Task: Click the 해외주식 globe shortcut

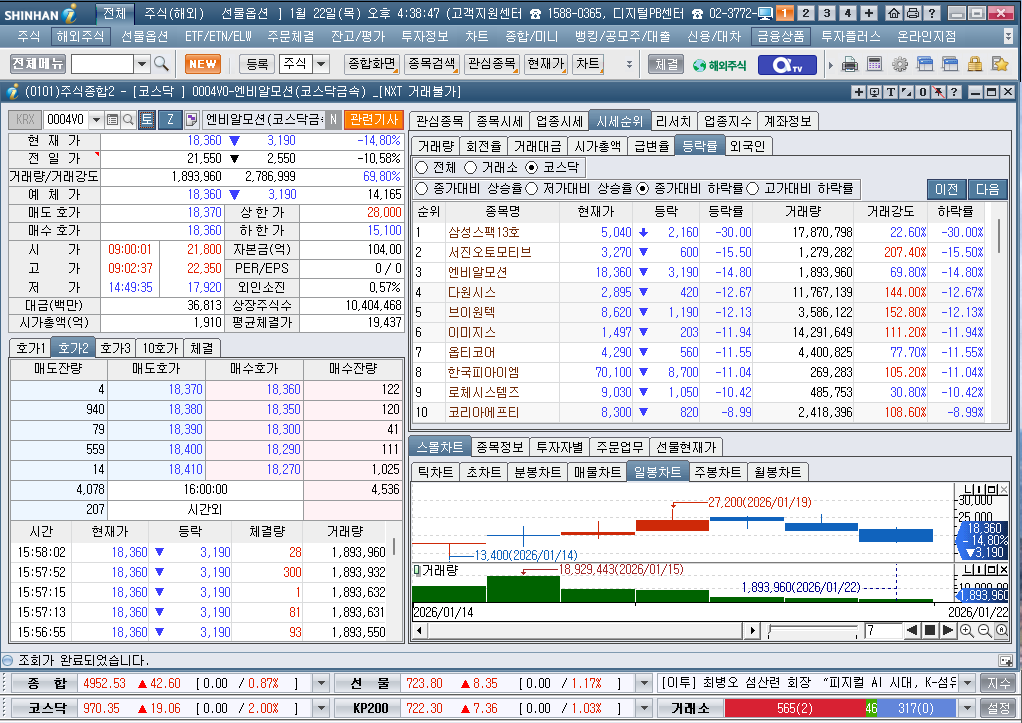Action: pyautogui.click(x=720, y=65)
